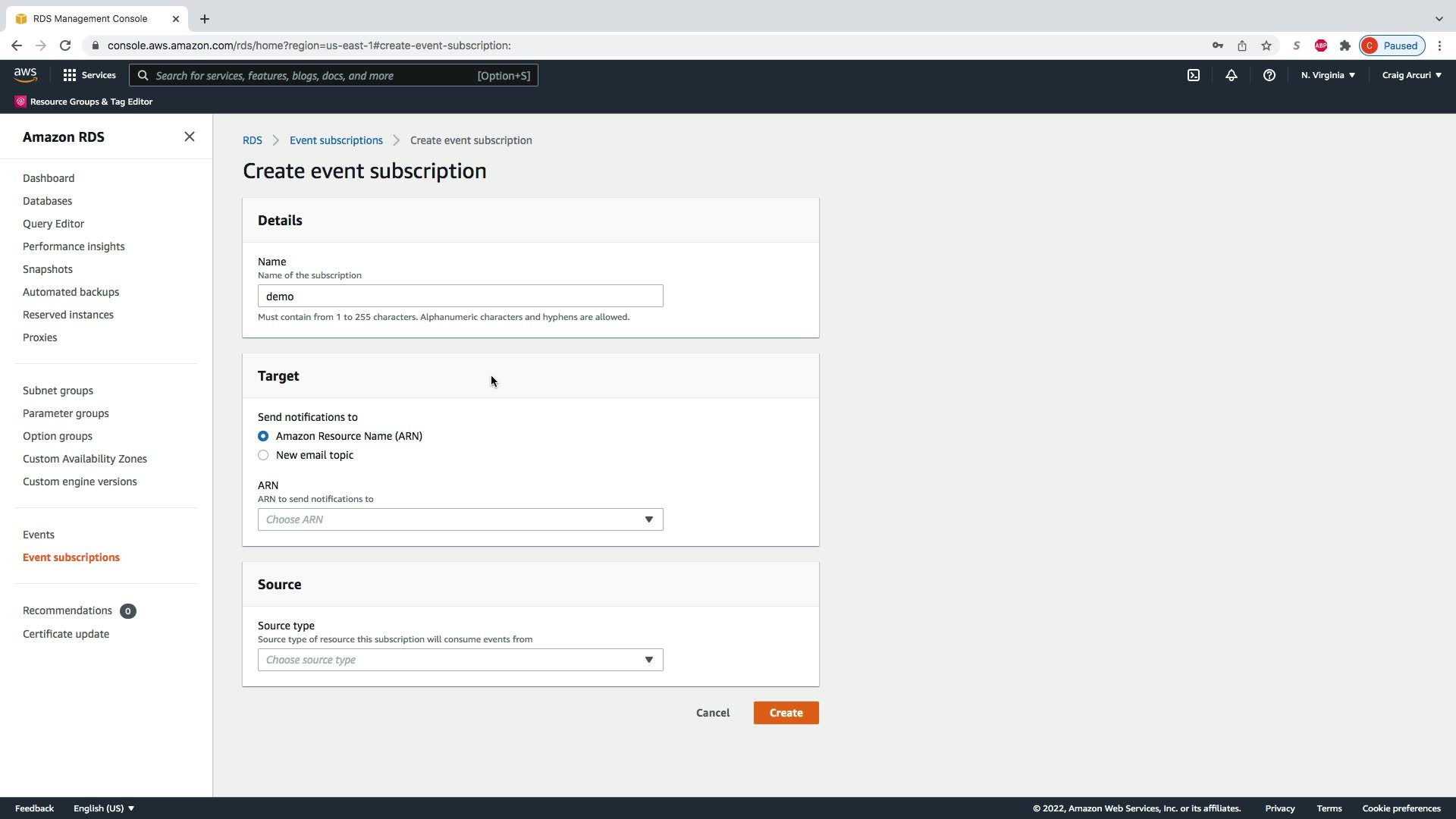The width and height of the screenshot is (1456, 819).
Task: Click the subscription Name input field
Action: coord(460,296)
